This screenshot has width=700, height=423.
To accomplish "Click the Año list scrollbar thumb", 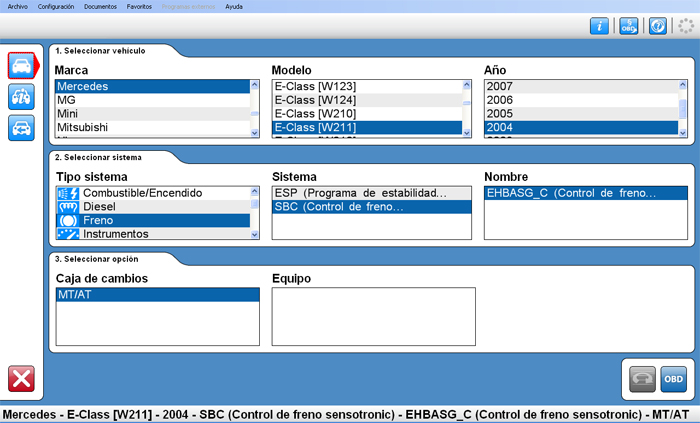I will [x=683, y=109].
